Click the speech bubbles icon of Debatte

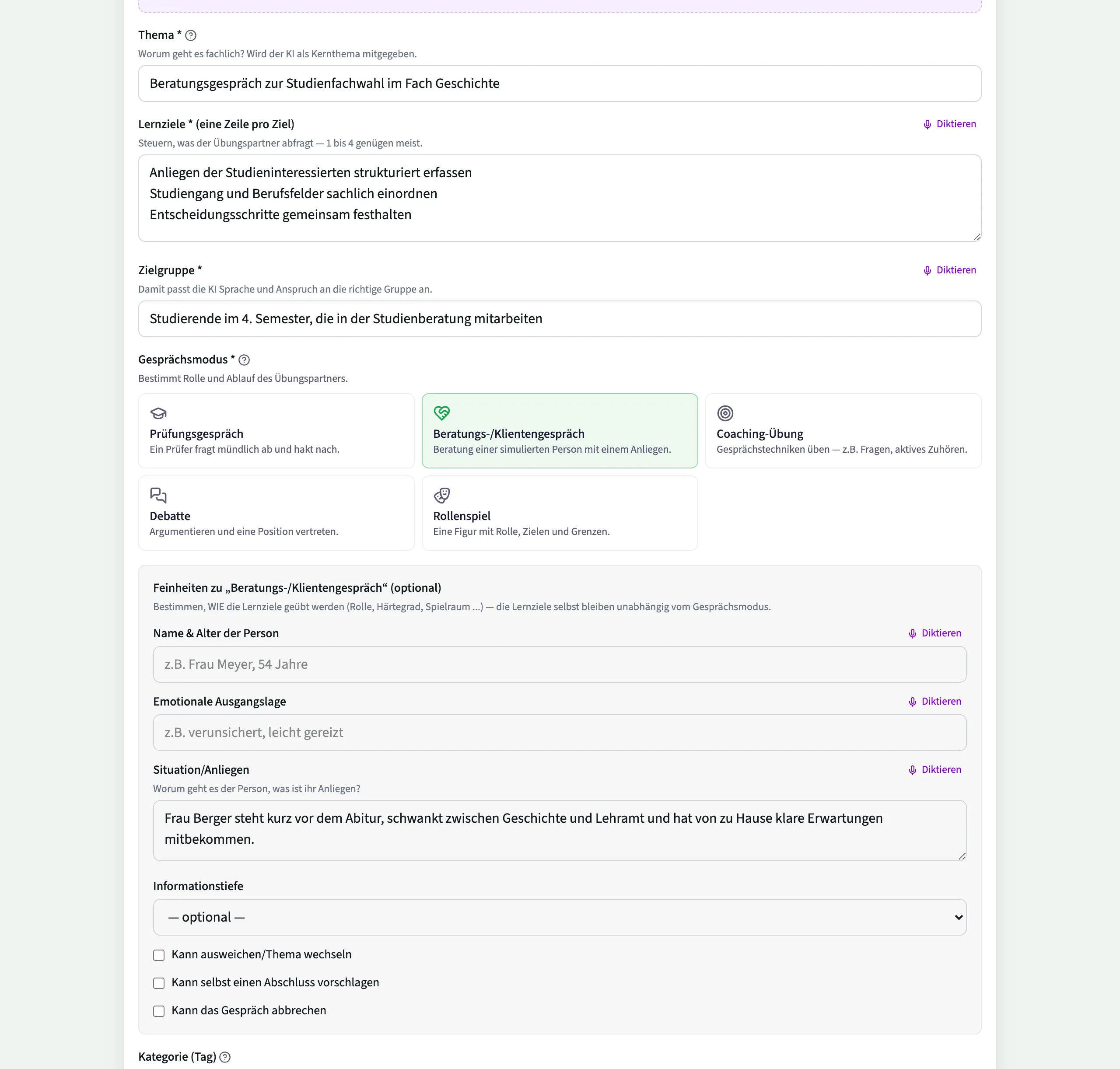tap(158, 495)
